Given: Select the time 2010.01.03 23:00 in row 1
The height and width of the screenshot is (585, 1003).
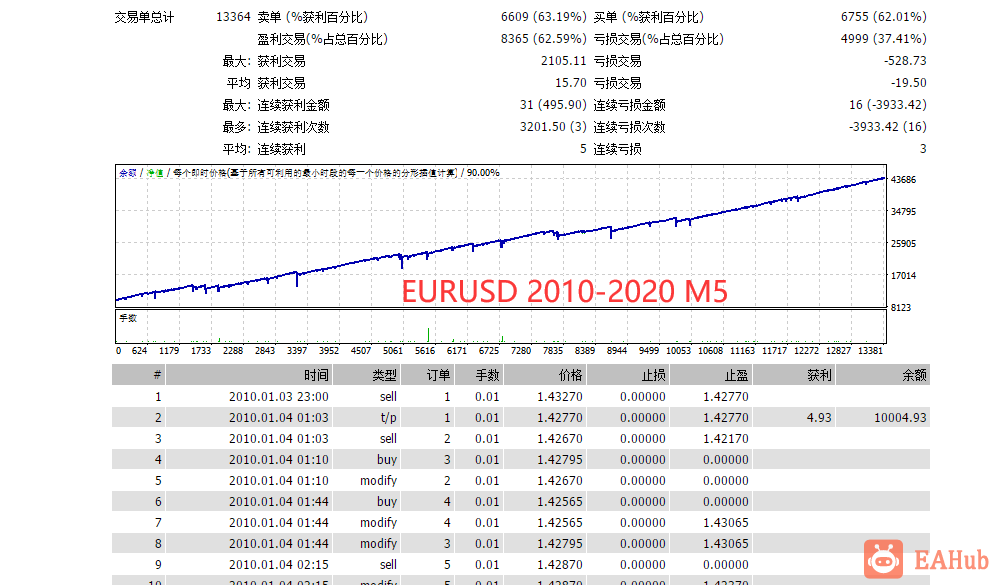Looking at the screenshot, I should point(279,396).
